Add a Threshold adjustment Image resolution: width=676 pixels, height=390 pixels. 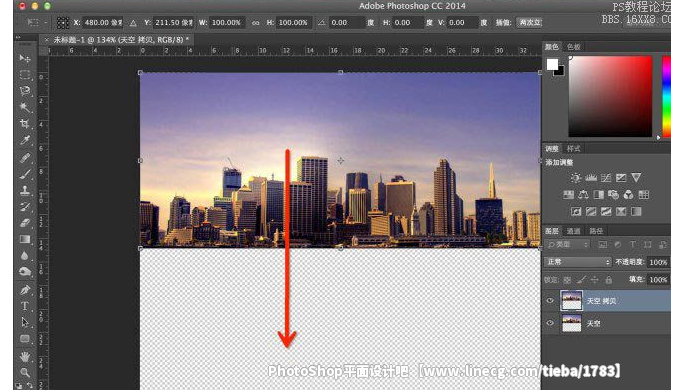(x=606, y=212)
